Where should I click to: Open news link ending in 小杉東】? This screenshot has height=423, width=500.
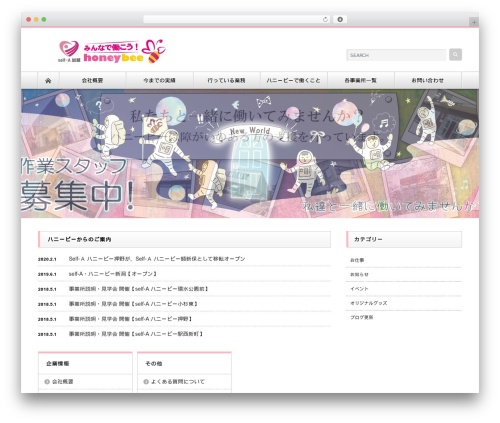click(x=133, y=304)
